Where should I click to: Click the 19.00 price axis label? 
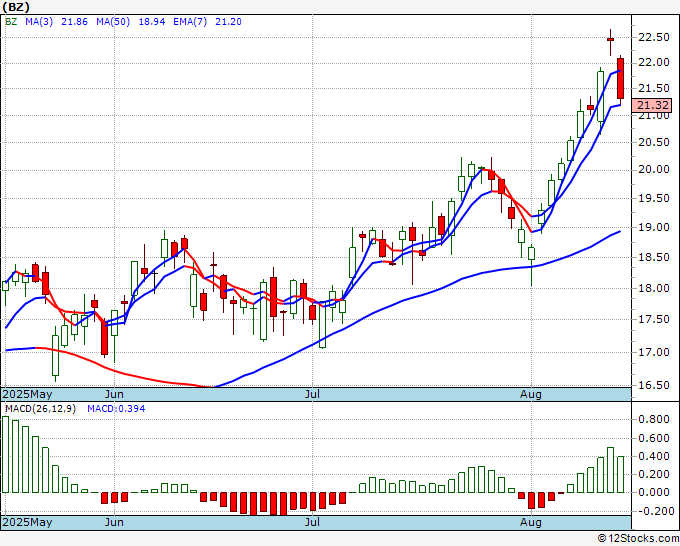[x=654, y=227]
